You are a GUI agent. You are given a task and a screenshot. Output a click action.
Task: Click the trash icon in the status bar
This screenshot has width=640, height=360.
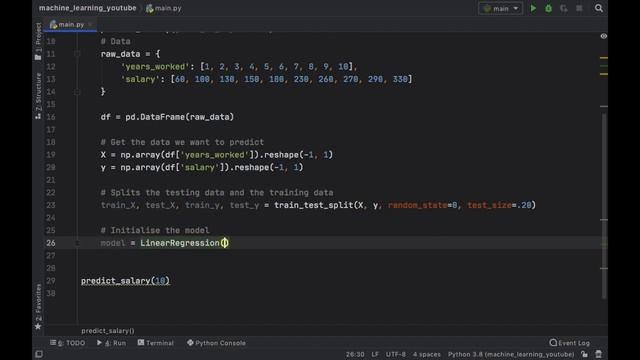tap(598, 354)
